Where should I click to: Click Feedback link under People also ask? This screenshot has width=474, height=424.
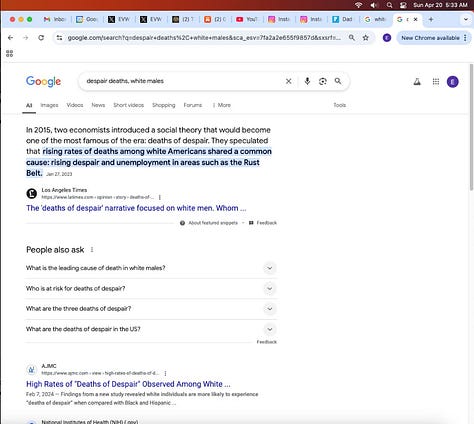267,342
